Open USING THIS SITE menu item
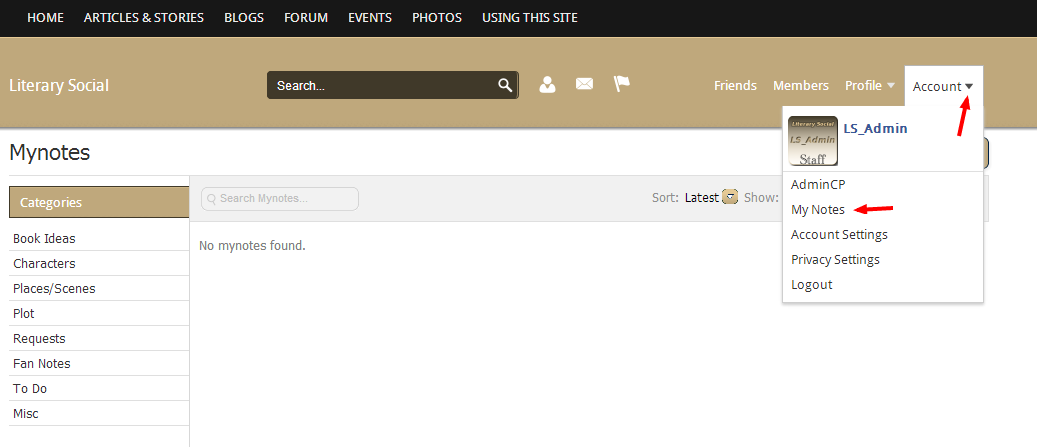 pos(530,18)
